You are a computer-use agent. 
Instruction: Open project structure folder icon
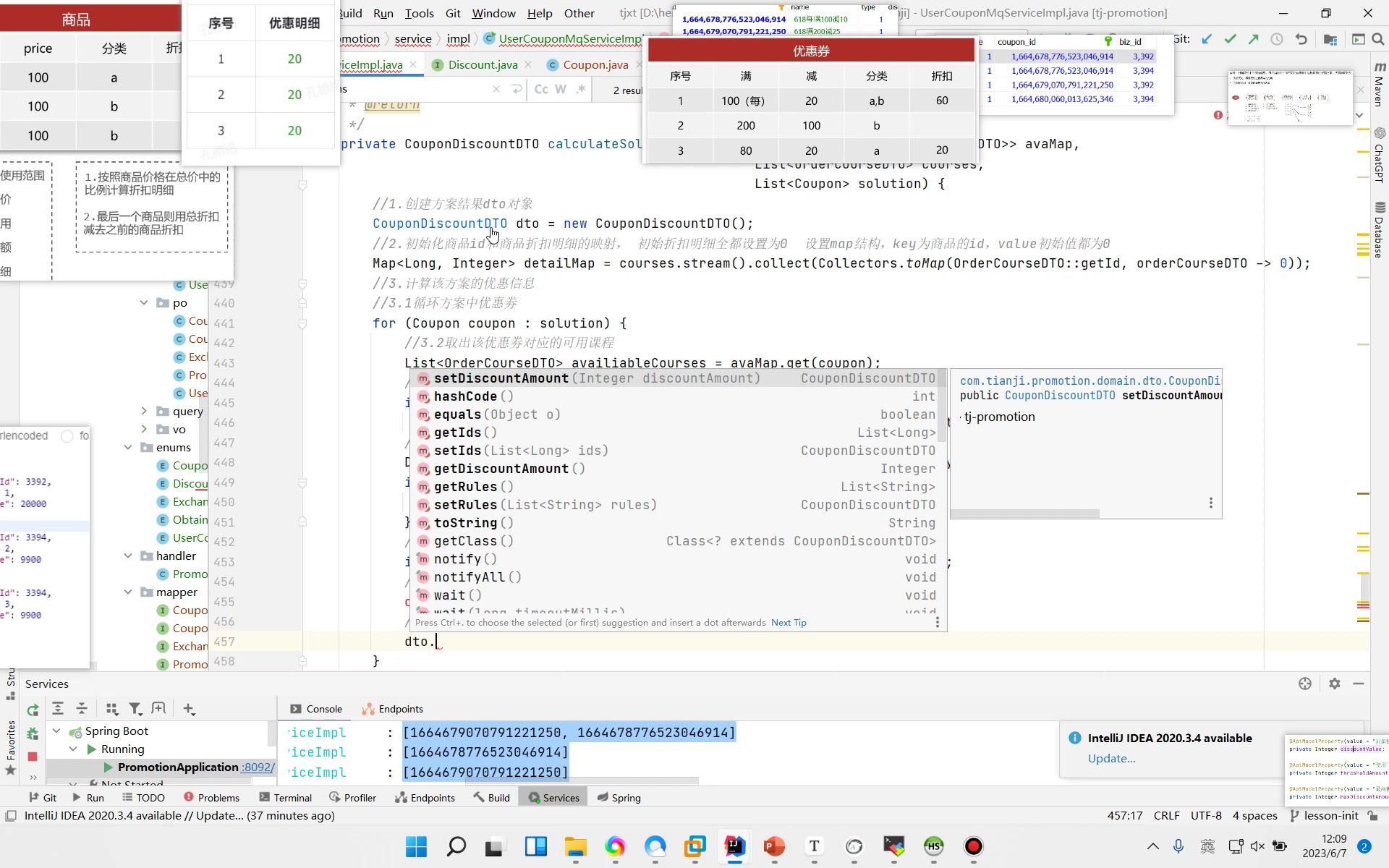(1330, 40)
